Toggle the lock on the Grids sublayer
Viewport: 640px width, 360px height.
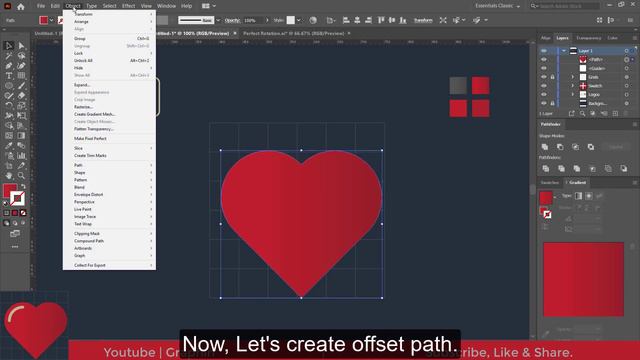(x=552, y=77)
